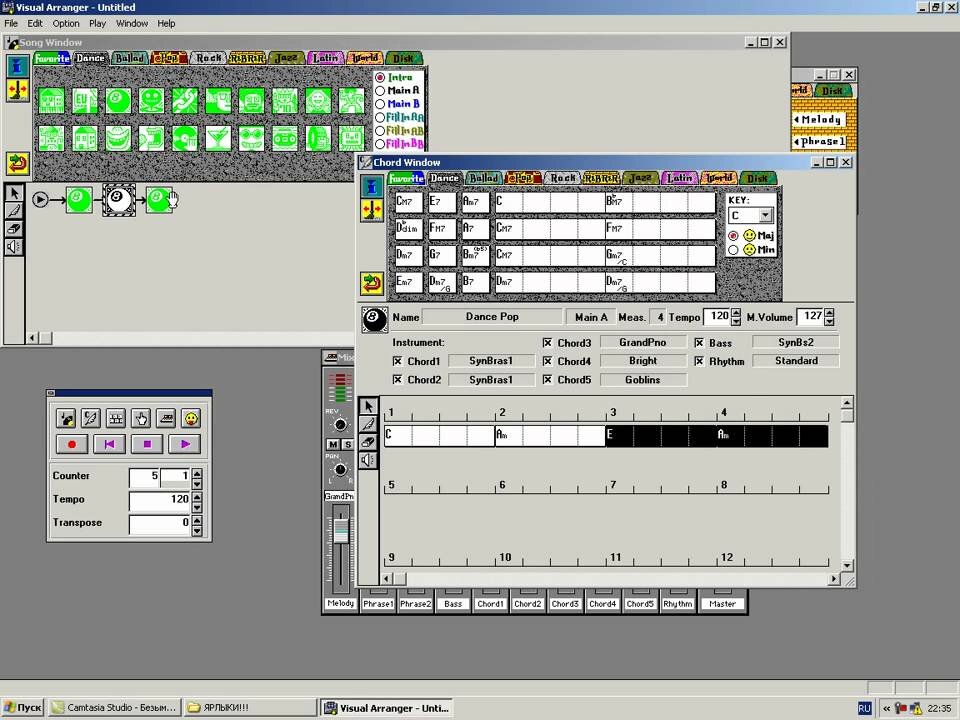Click the GrandPno instrument button for Chord3
960x720 pixels.
(642, 343)
